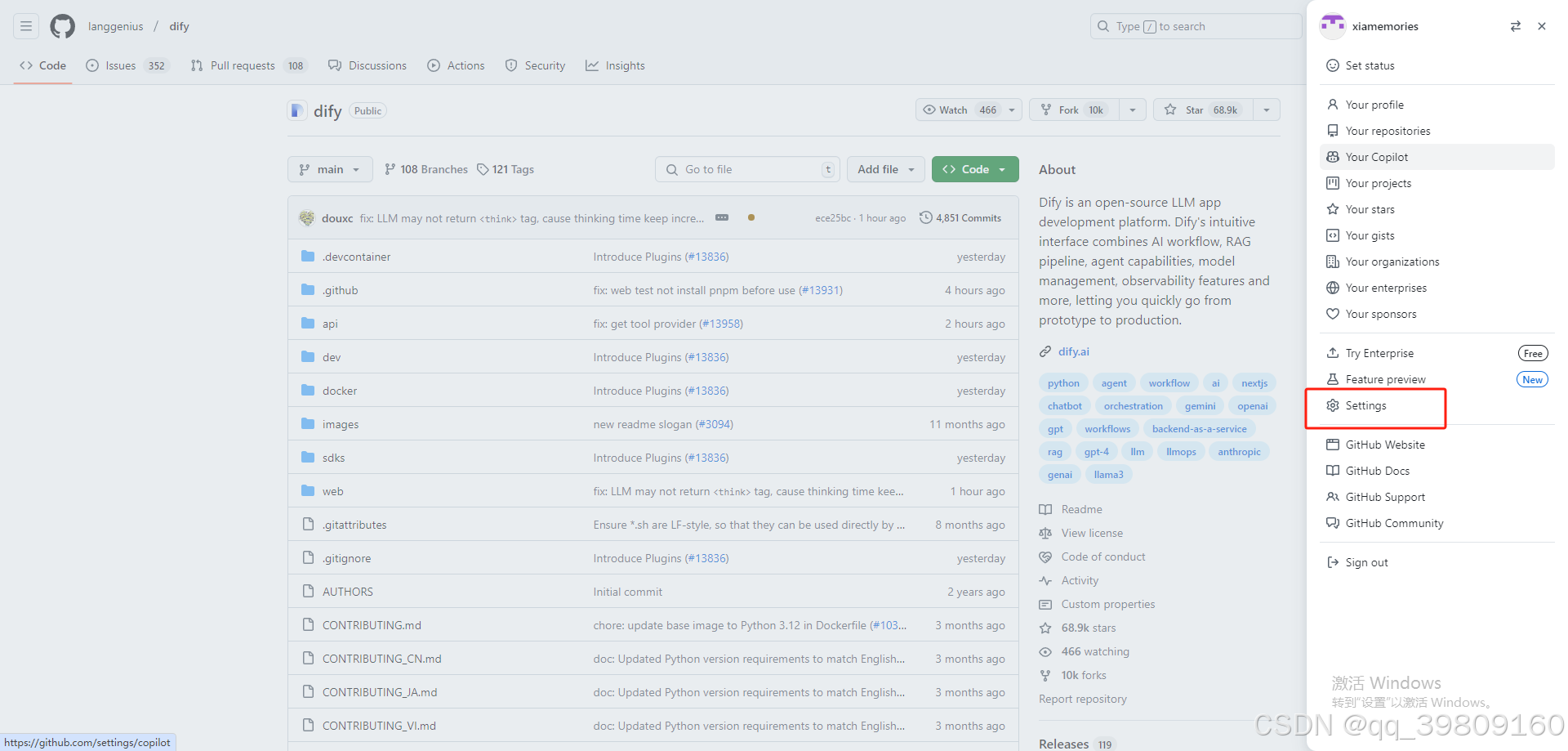Open Settings in user menu
The height and width of the screenshot is (751, 1568).
pyautogui.click(x=1437, y=405)
